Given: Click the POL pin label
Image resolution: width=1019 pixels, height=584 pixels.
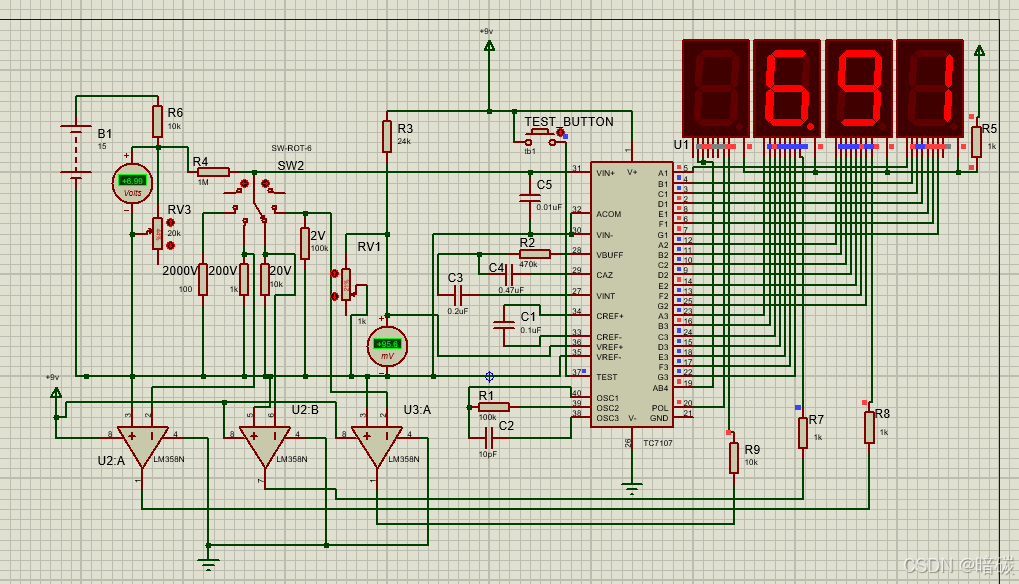Looking at the screenshot, I should [660, 408].
